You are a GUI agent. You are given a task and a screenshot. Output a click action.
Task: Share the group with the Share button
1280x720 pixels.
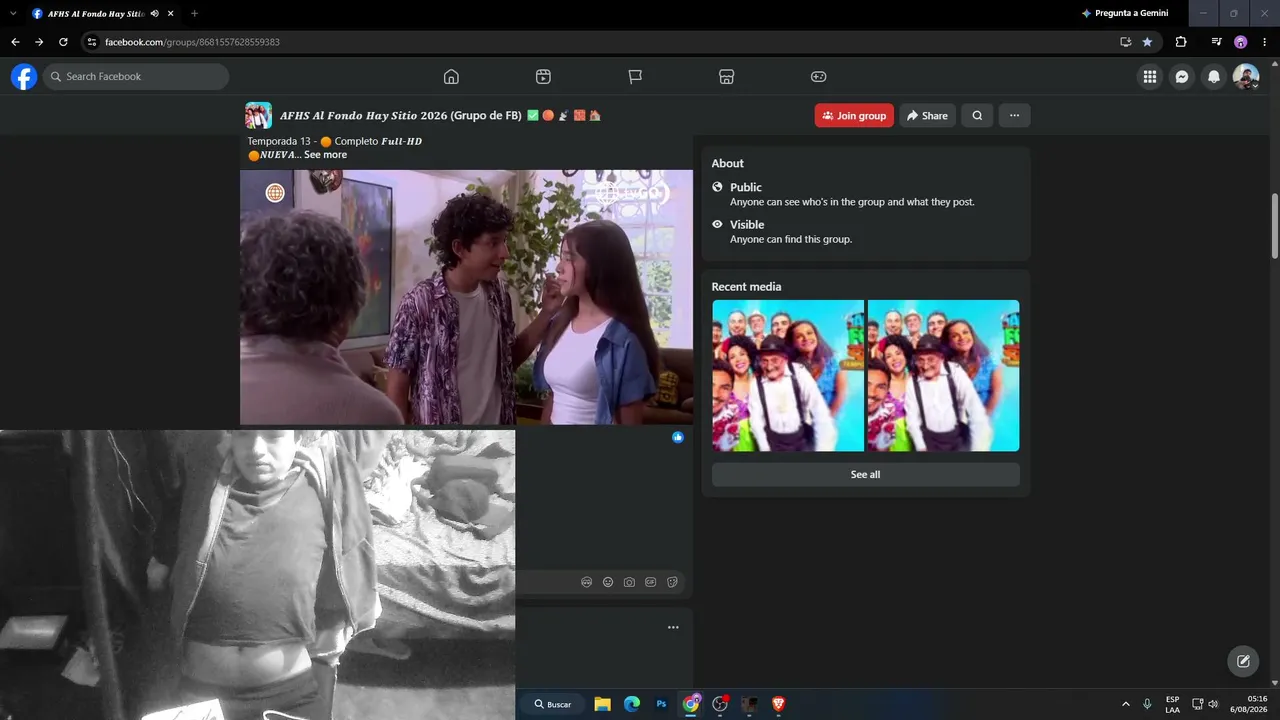tap(927, 116)
